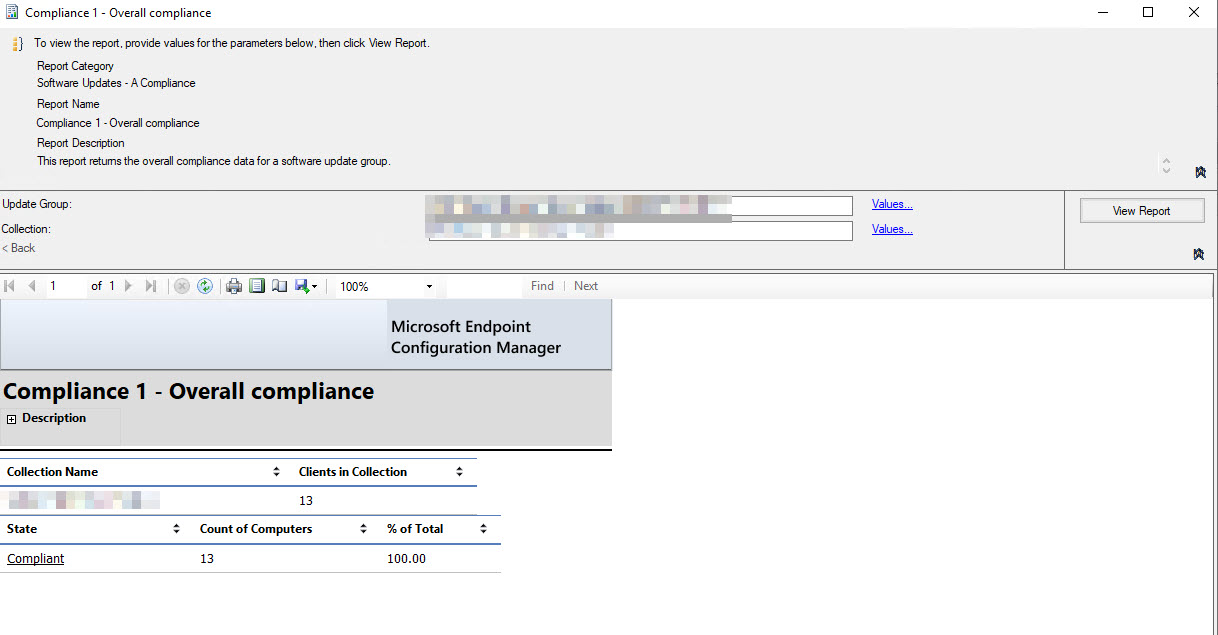The height and width of the screenshot is (635, 1218).
Task: Pin the report header pane
Action: (x=1200, y=171)
